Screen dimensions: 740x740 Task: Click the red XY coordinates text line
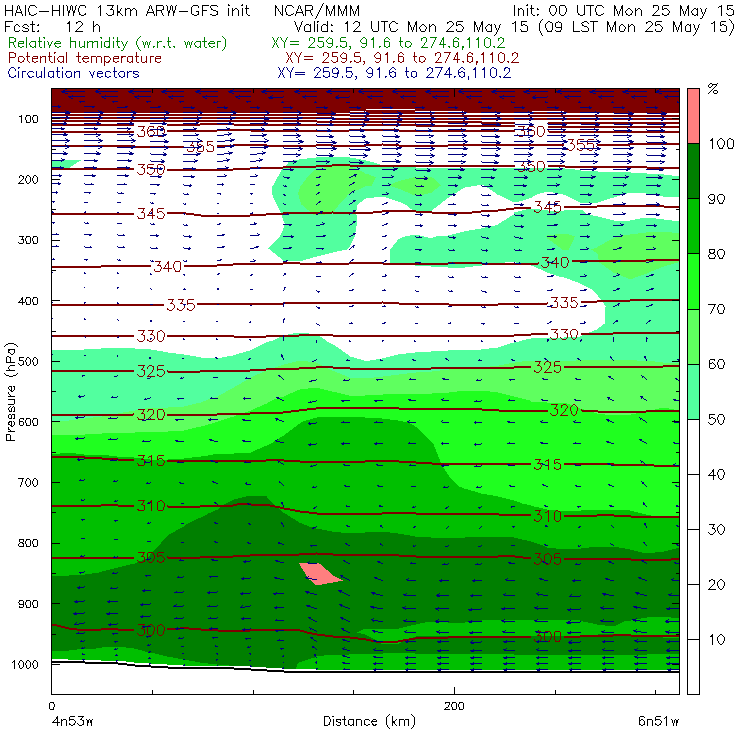tap(402, 58)
